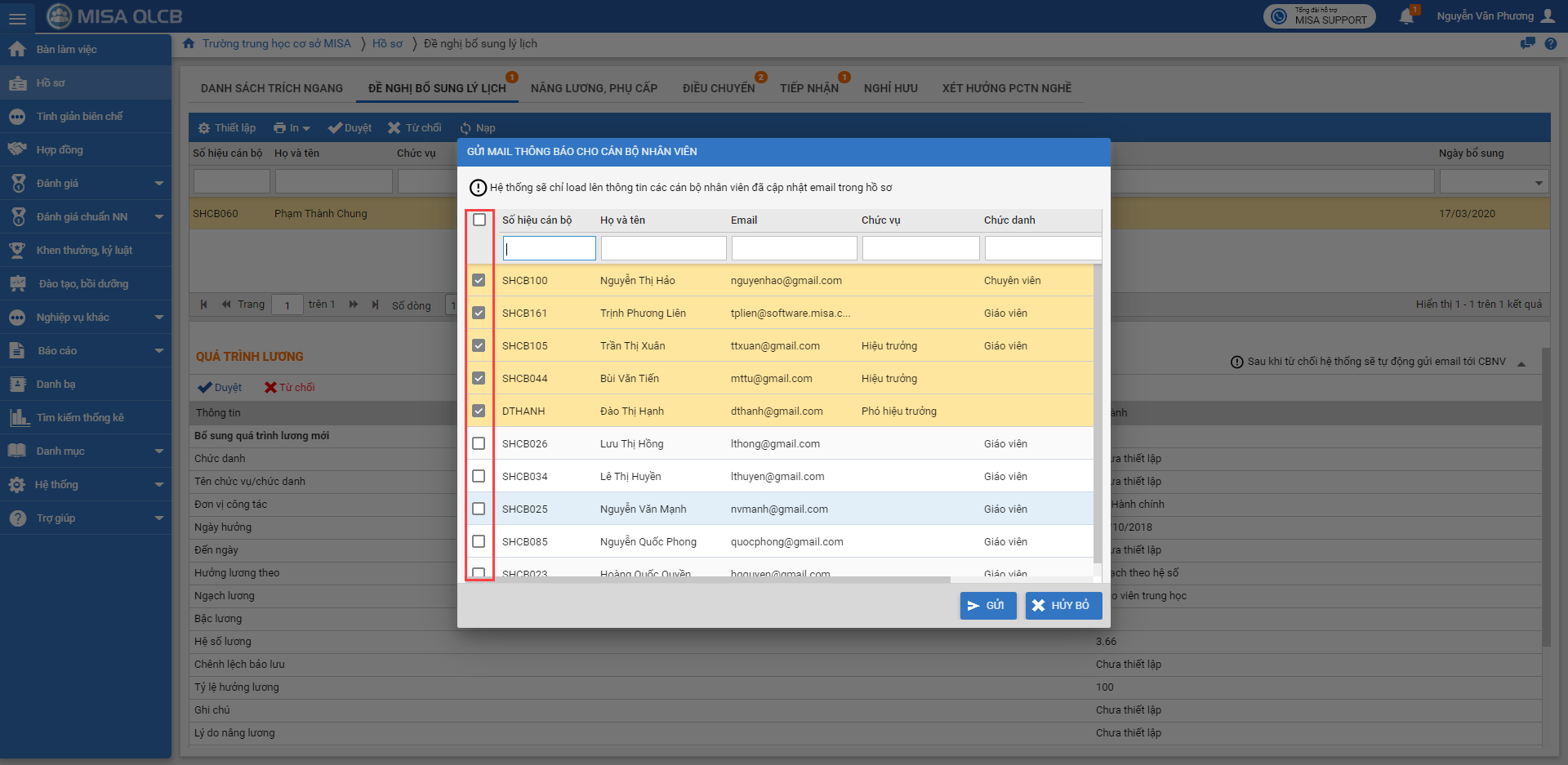
Task: Click the HỦY BỎ cancel button
Action: pyautogui.click(x=1063, y=606)
